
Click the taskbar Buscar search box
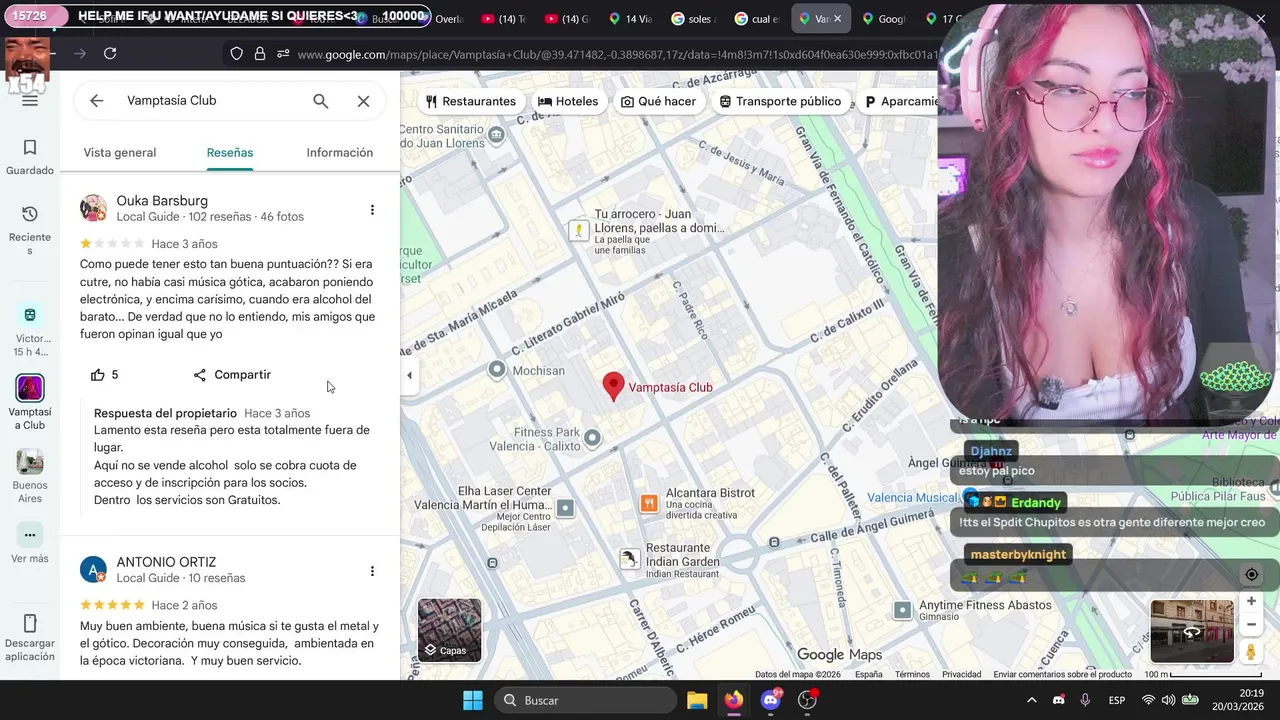(585, 700)
